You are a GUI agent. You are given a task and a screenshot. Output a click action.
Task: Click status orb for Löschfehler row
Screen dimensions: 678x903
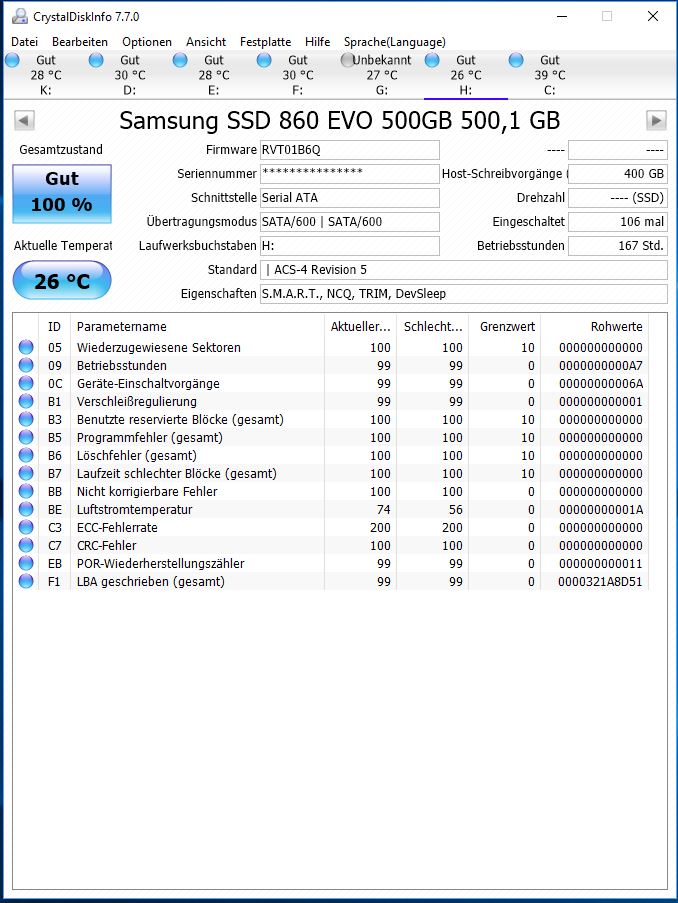[x=26, y=455]
